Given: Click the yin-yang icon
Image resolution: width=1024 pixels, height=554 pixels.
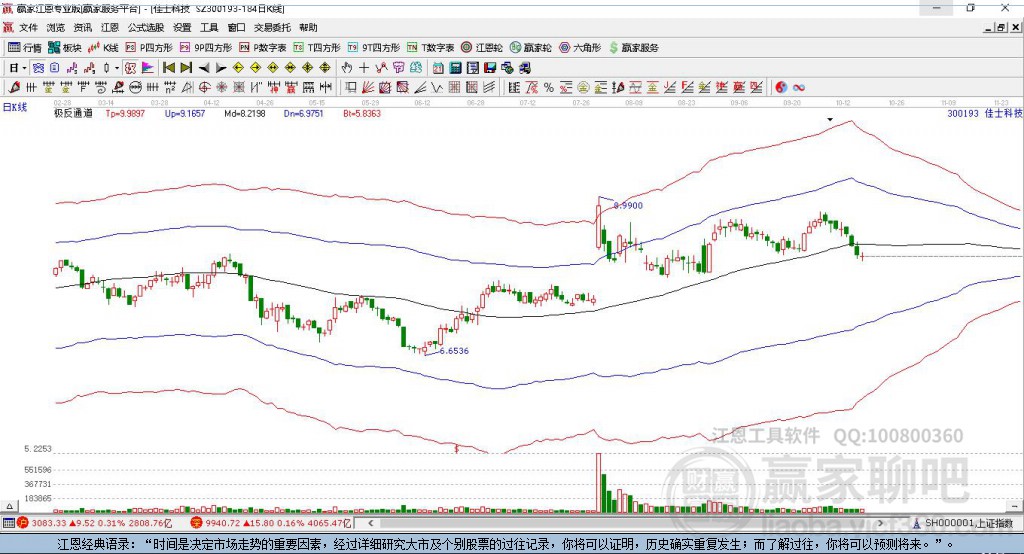Looking at the screenshot, I should pos(781,88).
